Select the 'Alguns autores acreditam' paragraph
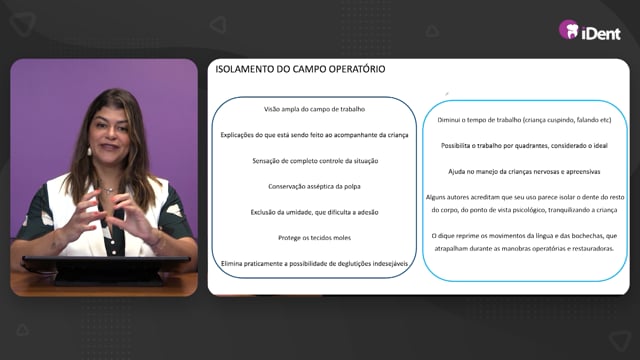The image size is (640, 360). [525, 204]
